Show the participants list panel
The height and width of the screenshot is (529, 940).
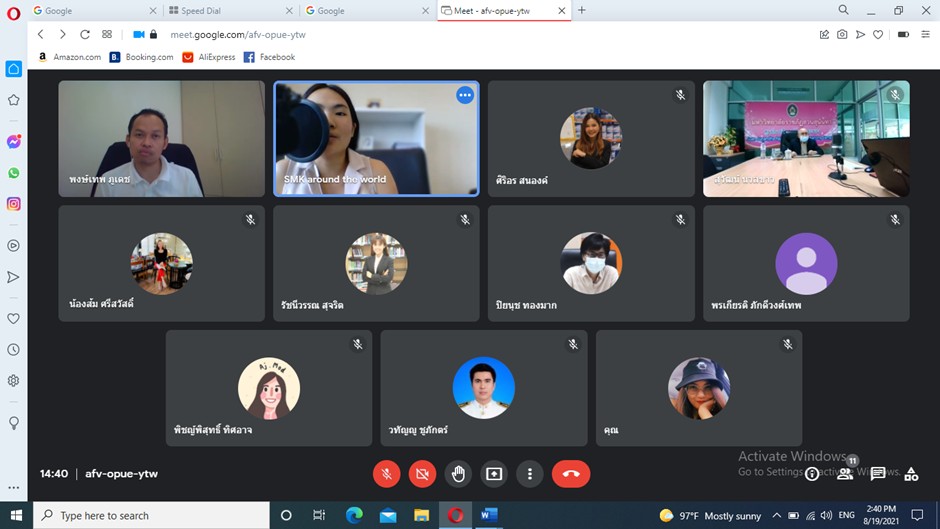(845, 474)
